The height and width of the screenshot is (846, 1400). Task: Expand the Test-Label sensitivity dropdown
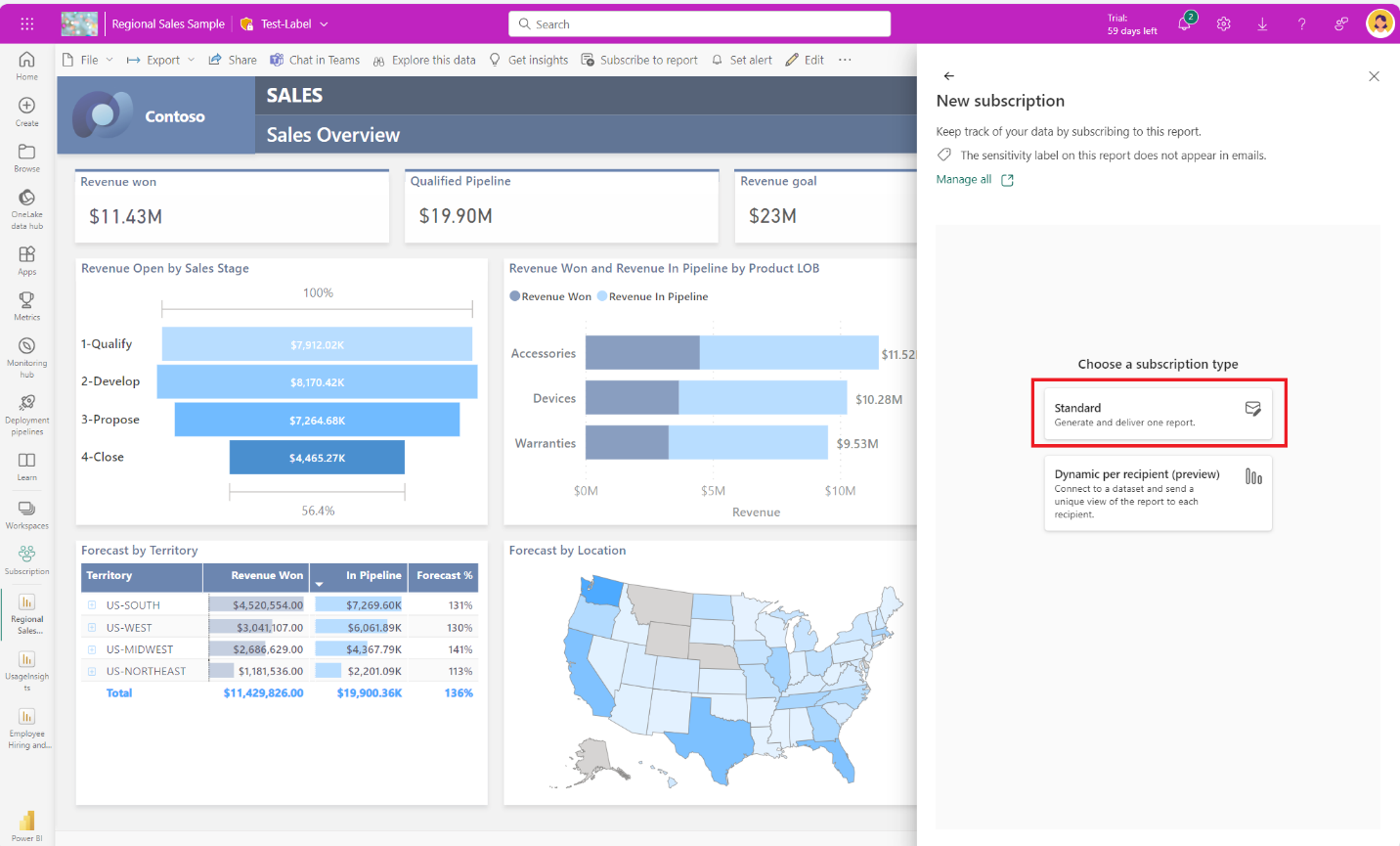(x=324, y=23)
